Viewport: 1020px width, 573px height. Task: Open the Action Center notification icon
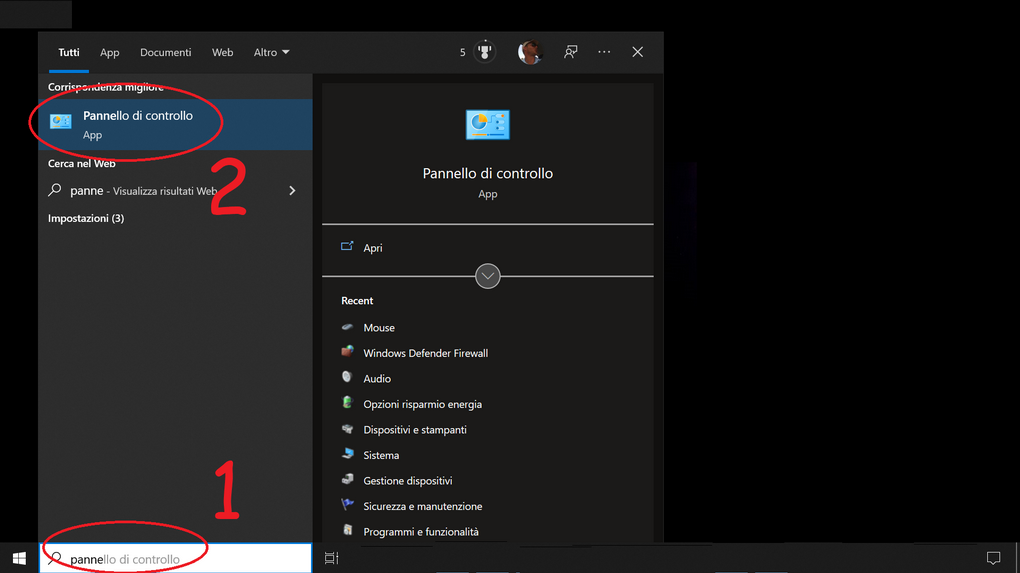pyautogui.click(x=993, y=558)
